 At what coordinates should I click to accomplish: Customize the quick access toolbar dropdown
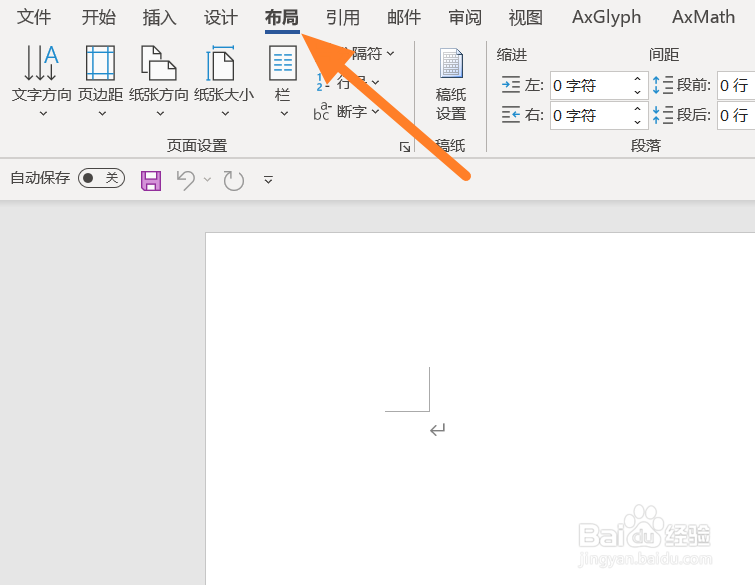[x=268, y=180]
